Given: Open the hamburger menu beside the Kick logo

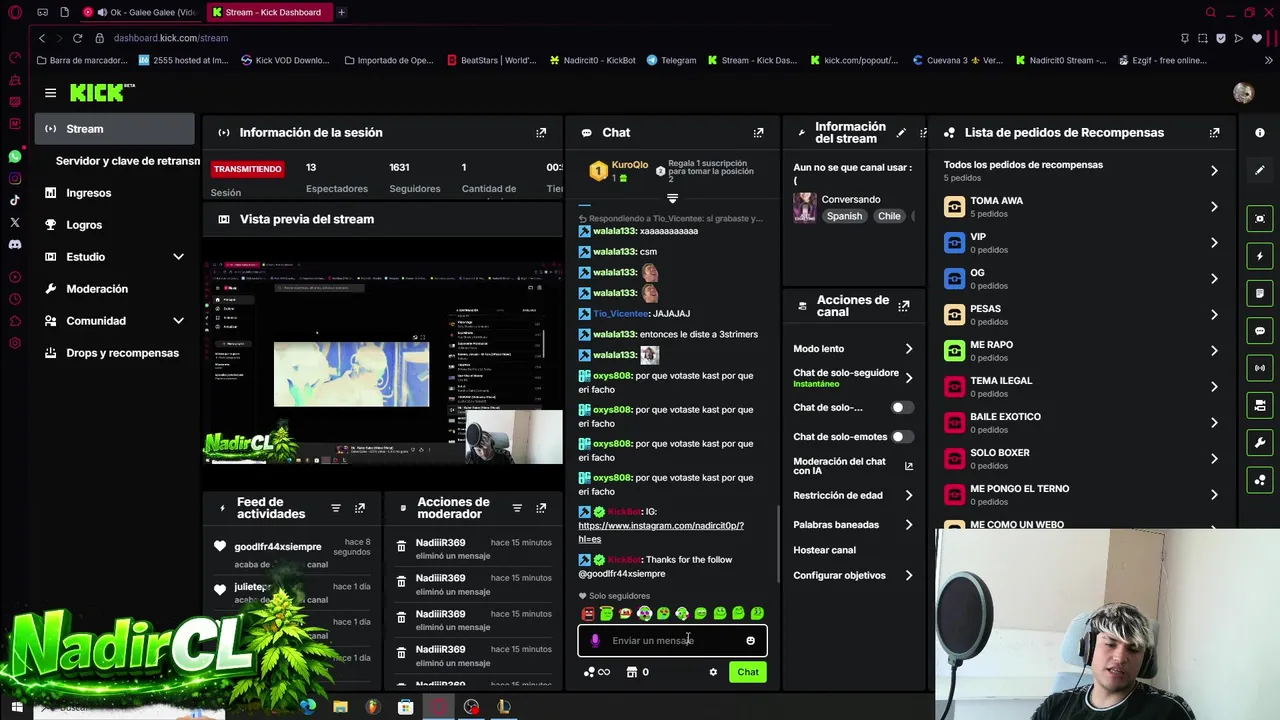Looking at the screenshot, I should 50,93.
